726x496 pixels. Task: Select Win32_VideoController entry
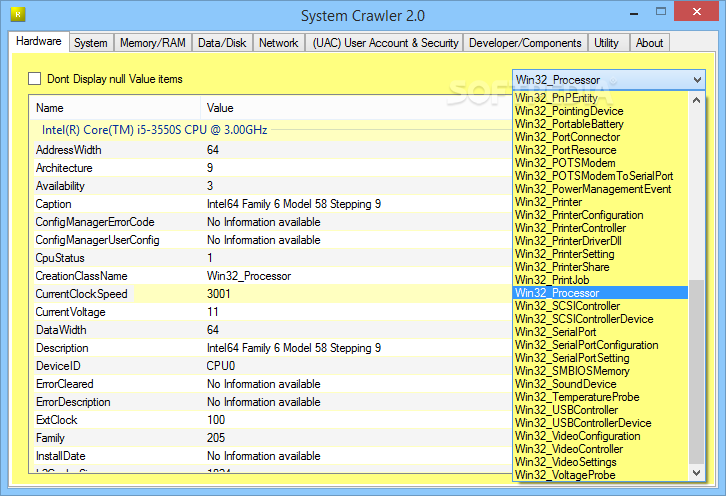(x=601, y=448)
